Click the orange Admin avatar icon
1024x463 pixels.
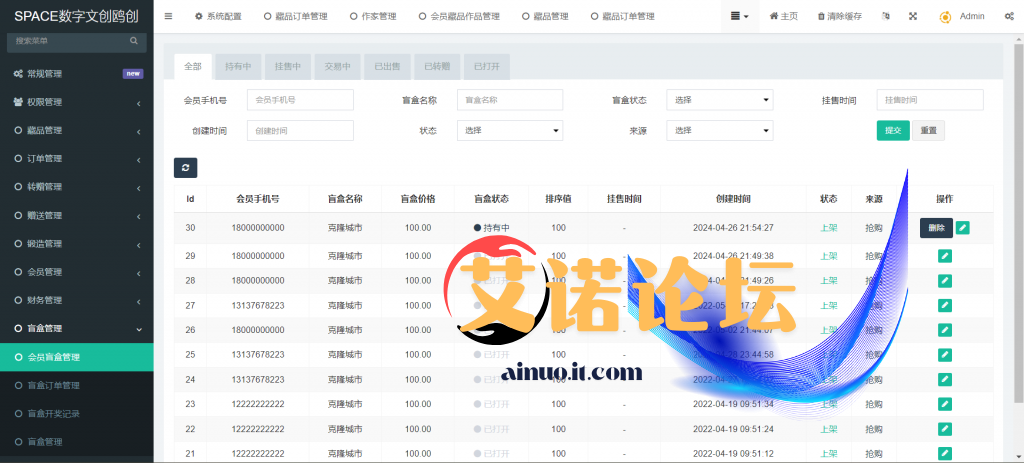(x=945, y=17)
